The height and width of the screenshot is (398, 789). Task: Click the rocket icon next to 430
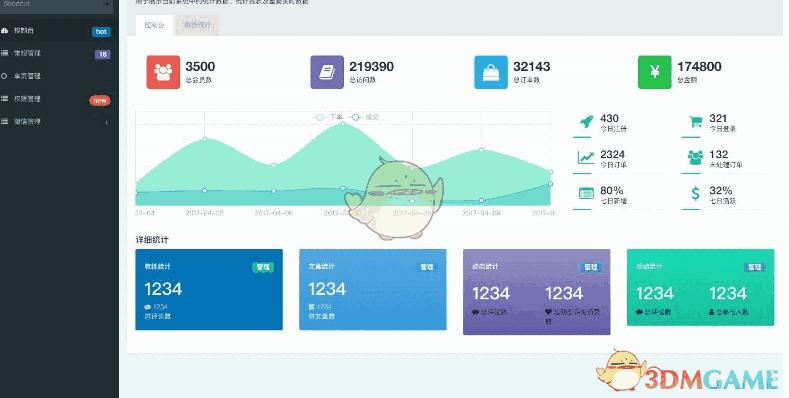click(x=586, y=122)
